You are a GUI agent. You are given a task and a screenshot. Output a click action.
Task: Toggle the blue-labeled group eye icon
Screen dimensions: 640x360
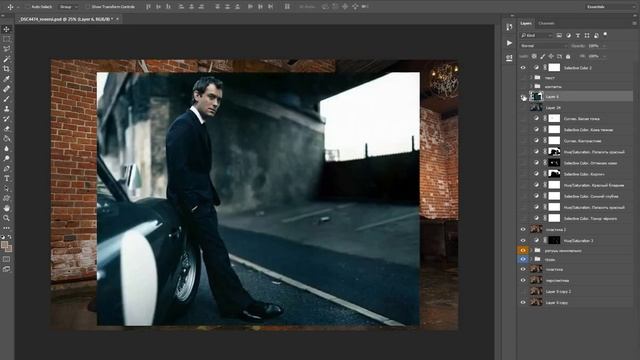pos(523,259)
